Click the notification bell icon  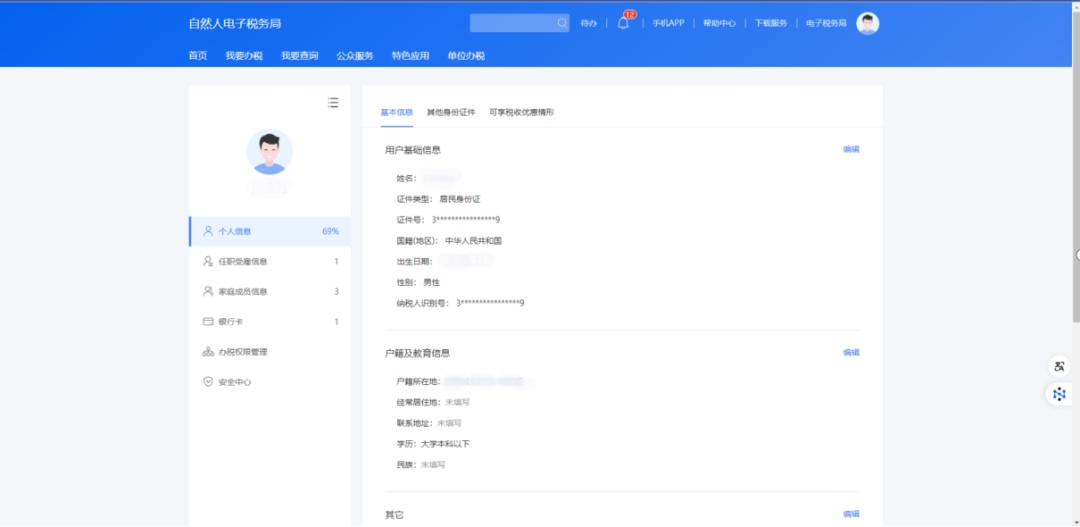click(x=623, y=23)
